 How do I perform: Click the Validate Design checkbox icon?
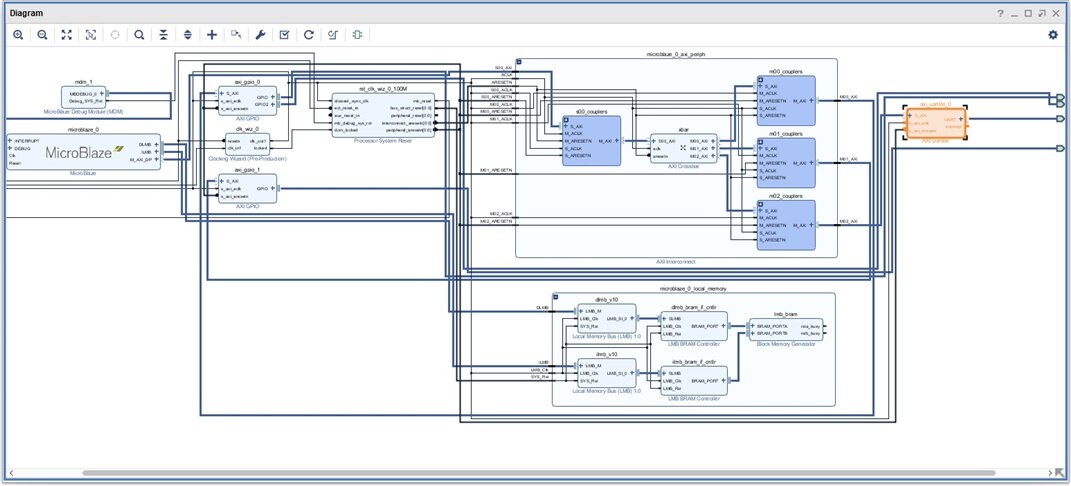[x=284, y=34]
